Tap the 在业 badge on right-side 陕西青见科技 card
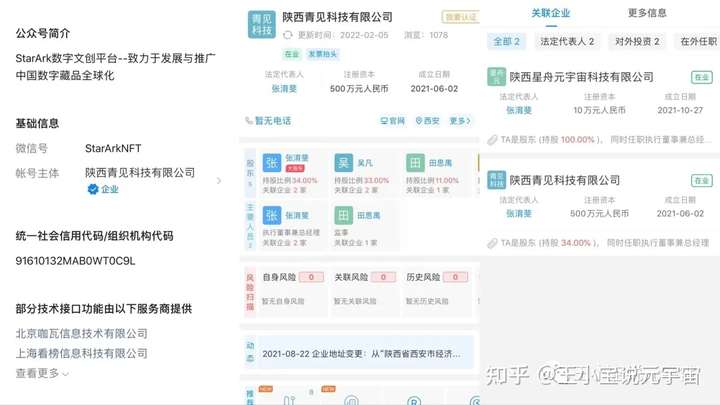Screen dimensions: 720x405 702,180
